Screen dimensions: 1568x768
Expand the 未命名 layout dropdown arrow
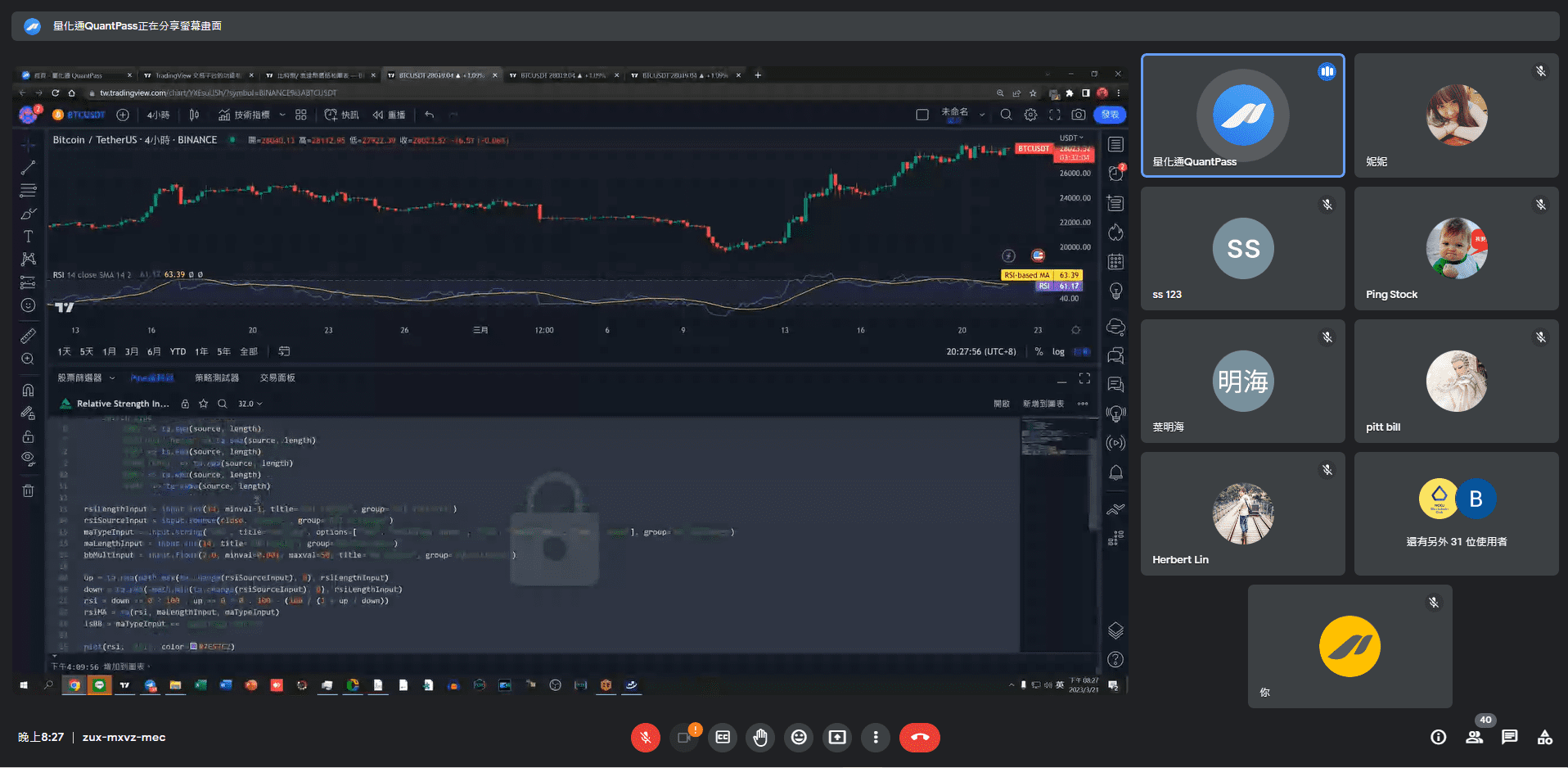pos(982,115)
